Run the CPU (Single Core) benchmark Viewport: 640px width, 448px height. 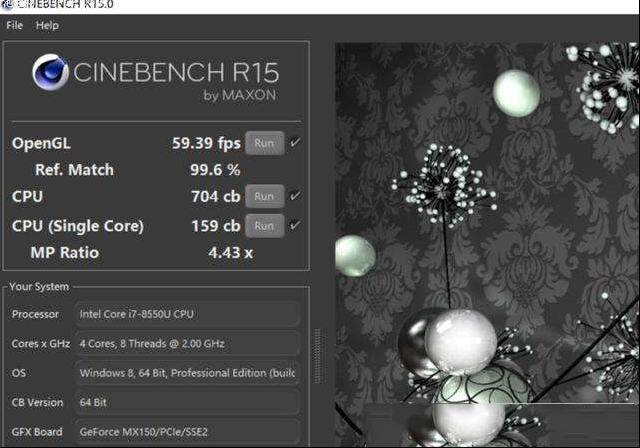264,226
